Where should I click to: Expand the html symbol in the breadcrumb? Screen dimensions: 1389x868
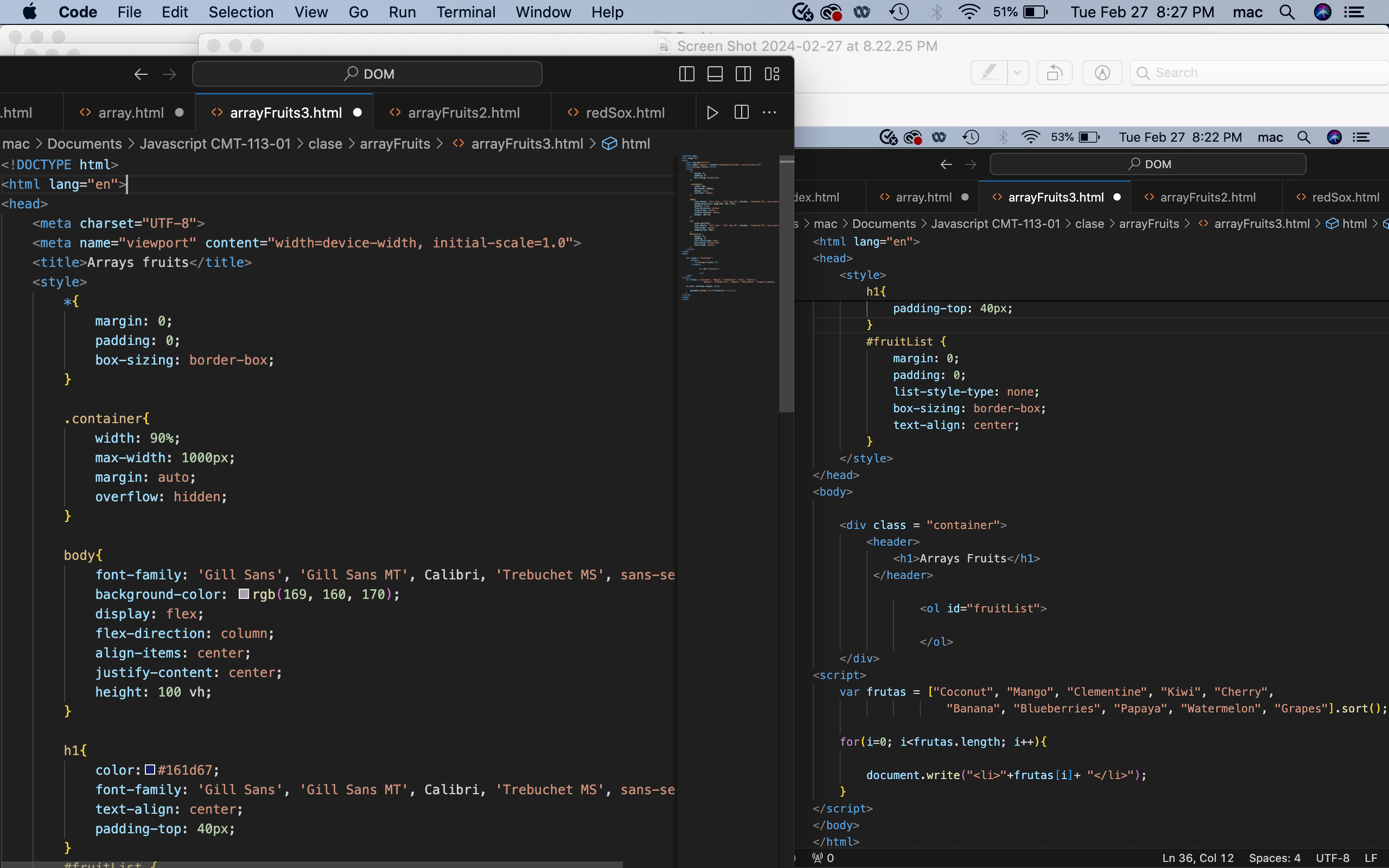(635, 144)
